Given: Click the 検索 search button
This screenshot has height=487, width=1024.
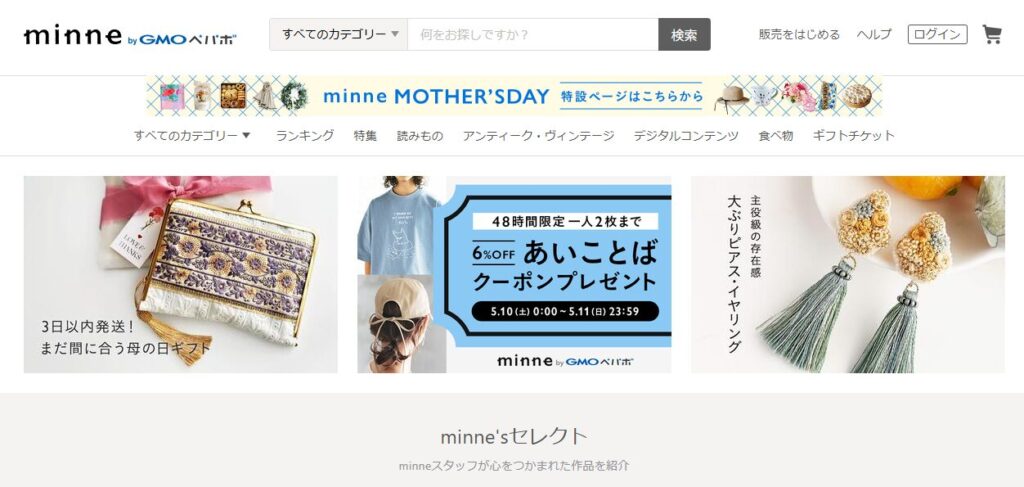Looking at the screenshot, I should point(684,35).
